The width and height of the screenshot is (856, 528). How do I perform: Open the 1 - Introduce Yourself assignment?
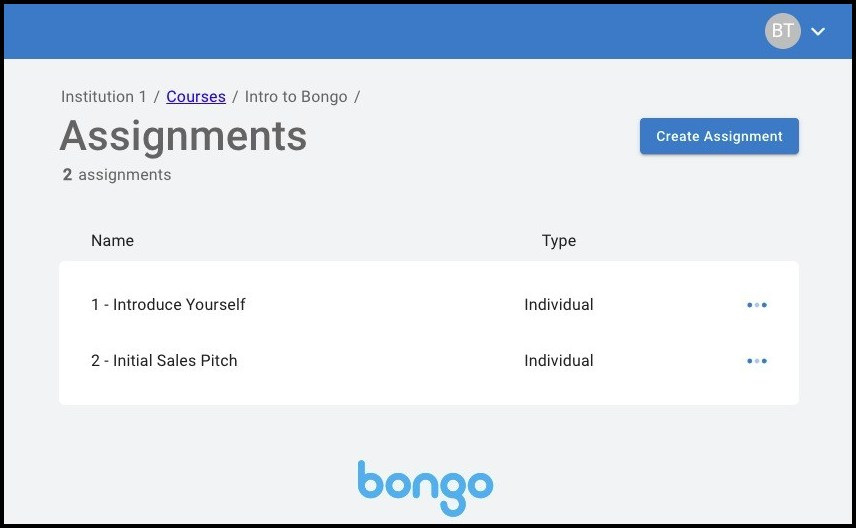tap(168, 305)
